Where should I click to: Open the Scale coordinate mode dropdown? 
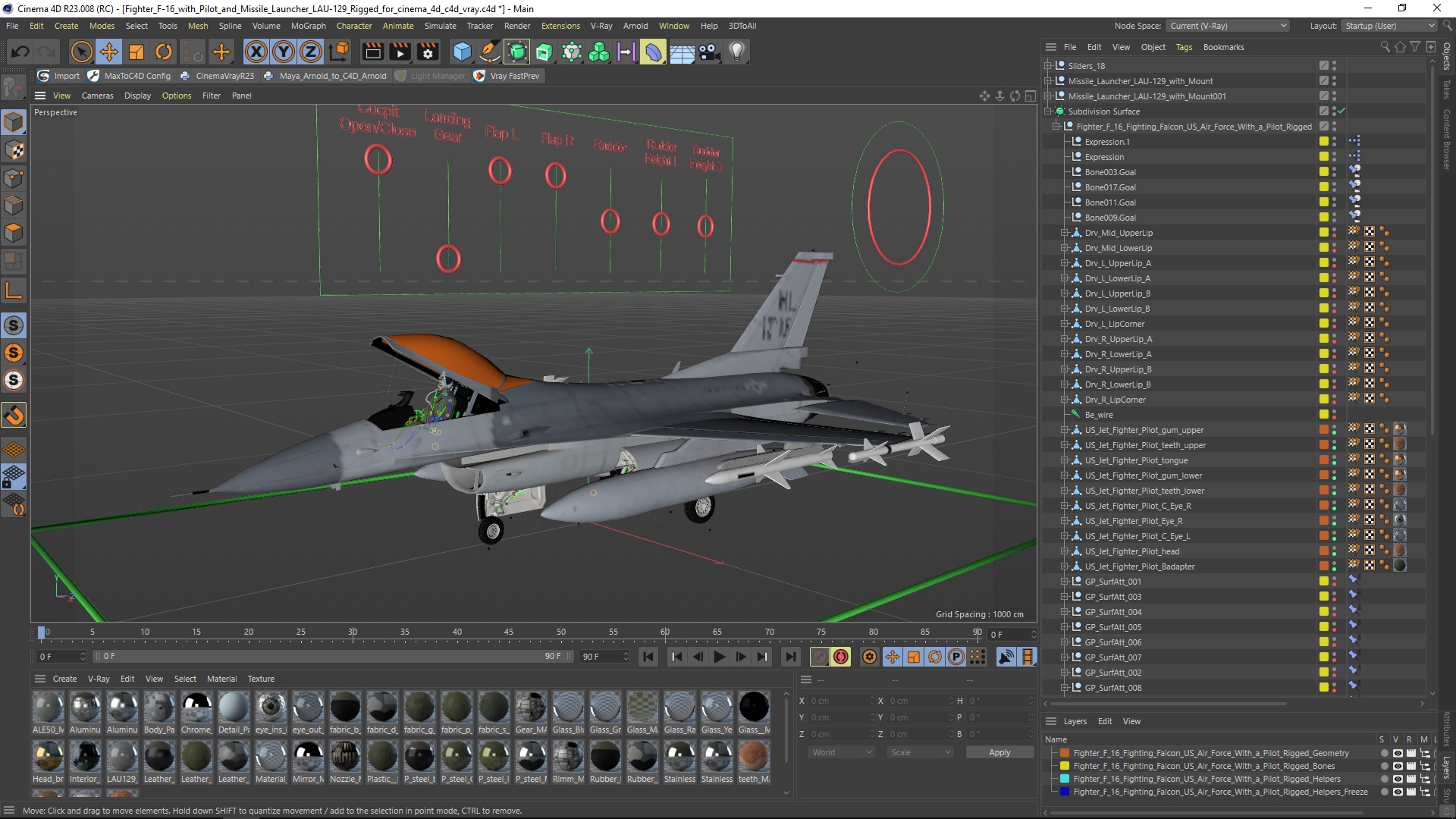click(920, 752)
